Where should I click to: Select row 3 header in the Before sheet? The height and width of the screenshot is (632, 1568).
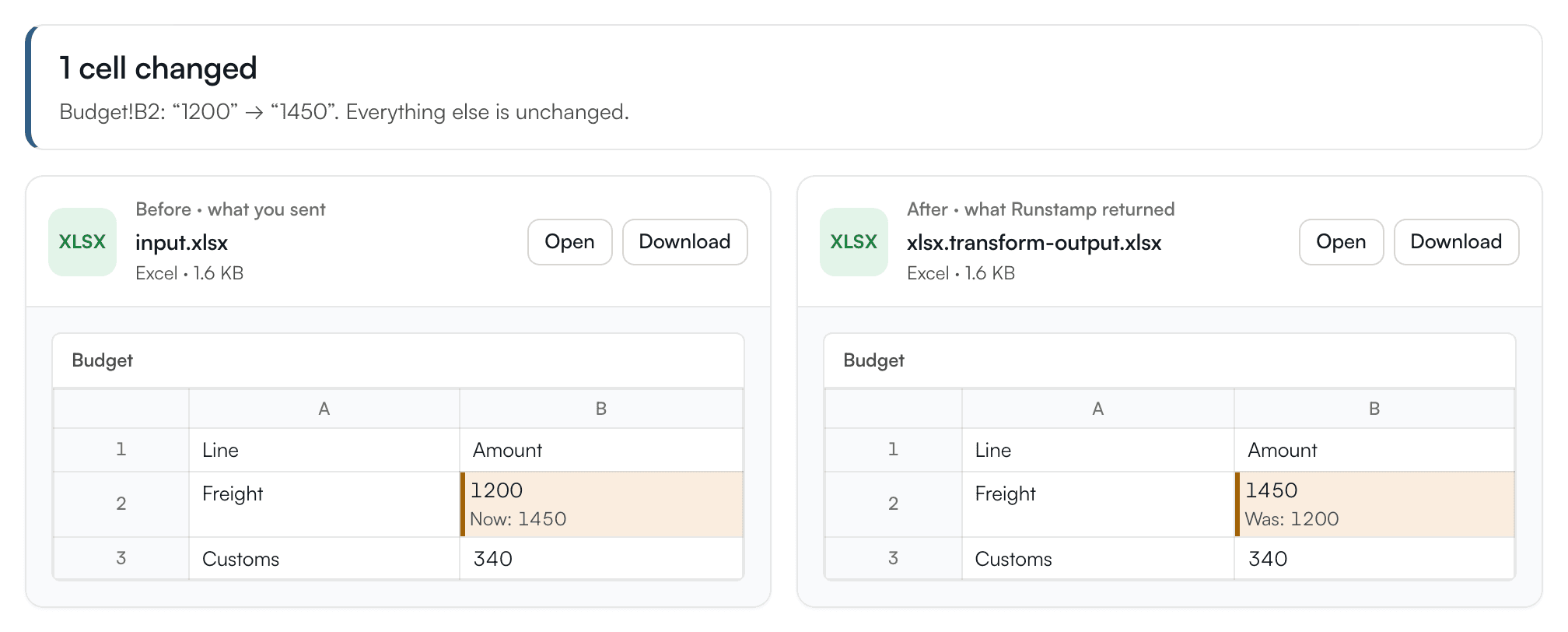click(121, 558)
